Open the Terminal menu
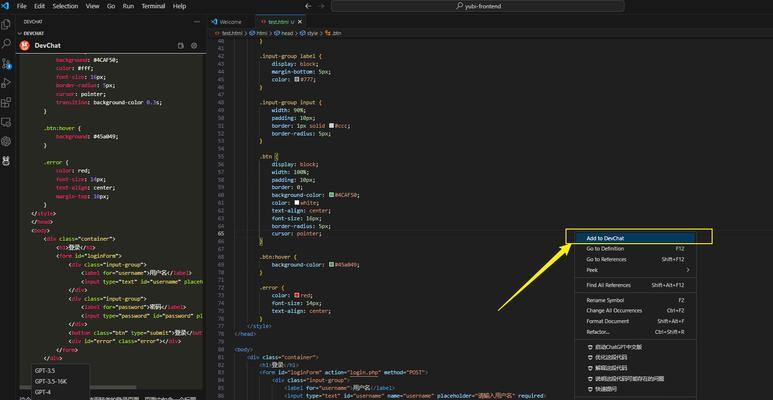773x400 pixels. [x=153, y=6]
